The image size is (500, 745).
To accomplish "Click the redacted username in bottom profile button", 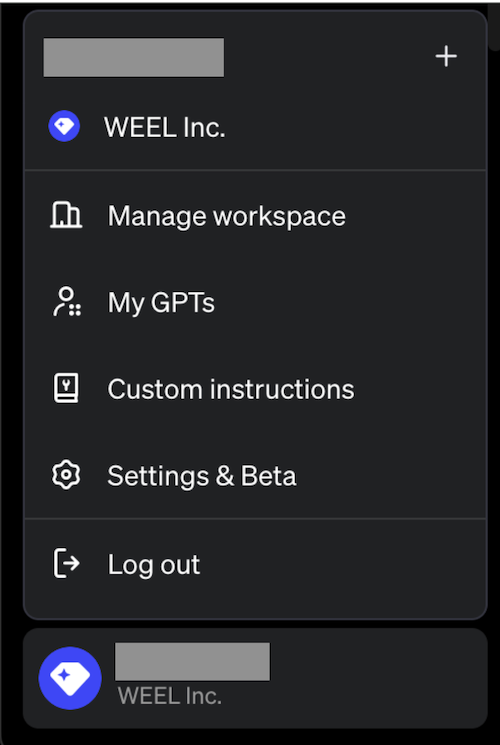I will 192,661.
